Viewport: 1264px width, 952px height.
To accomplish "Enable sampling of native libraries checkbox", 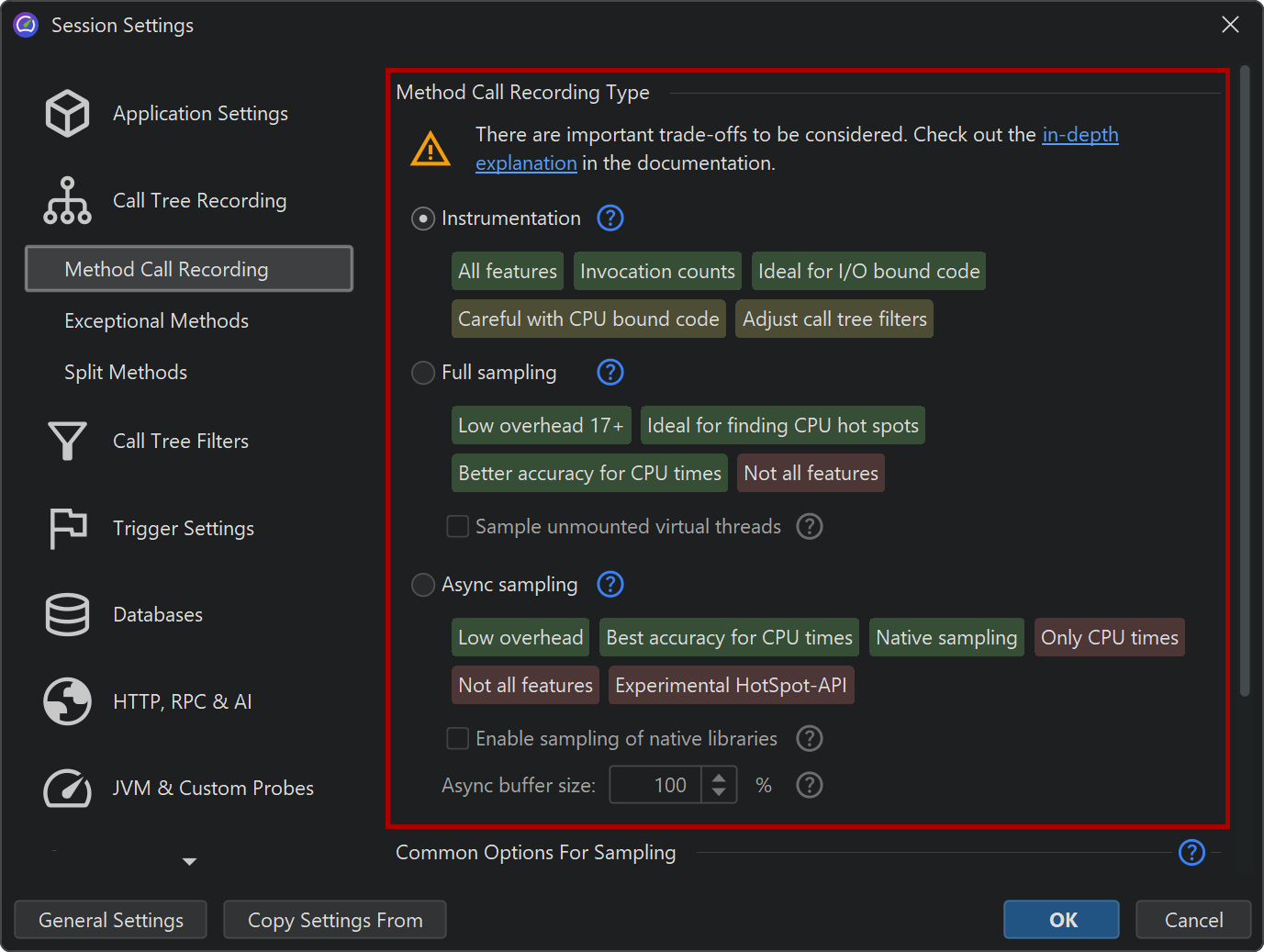I will coord(457,739).
